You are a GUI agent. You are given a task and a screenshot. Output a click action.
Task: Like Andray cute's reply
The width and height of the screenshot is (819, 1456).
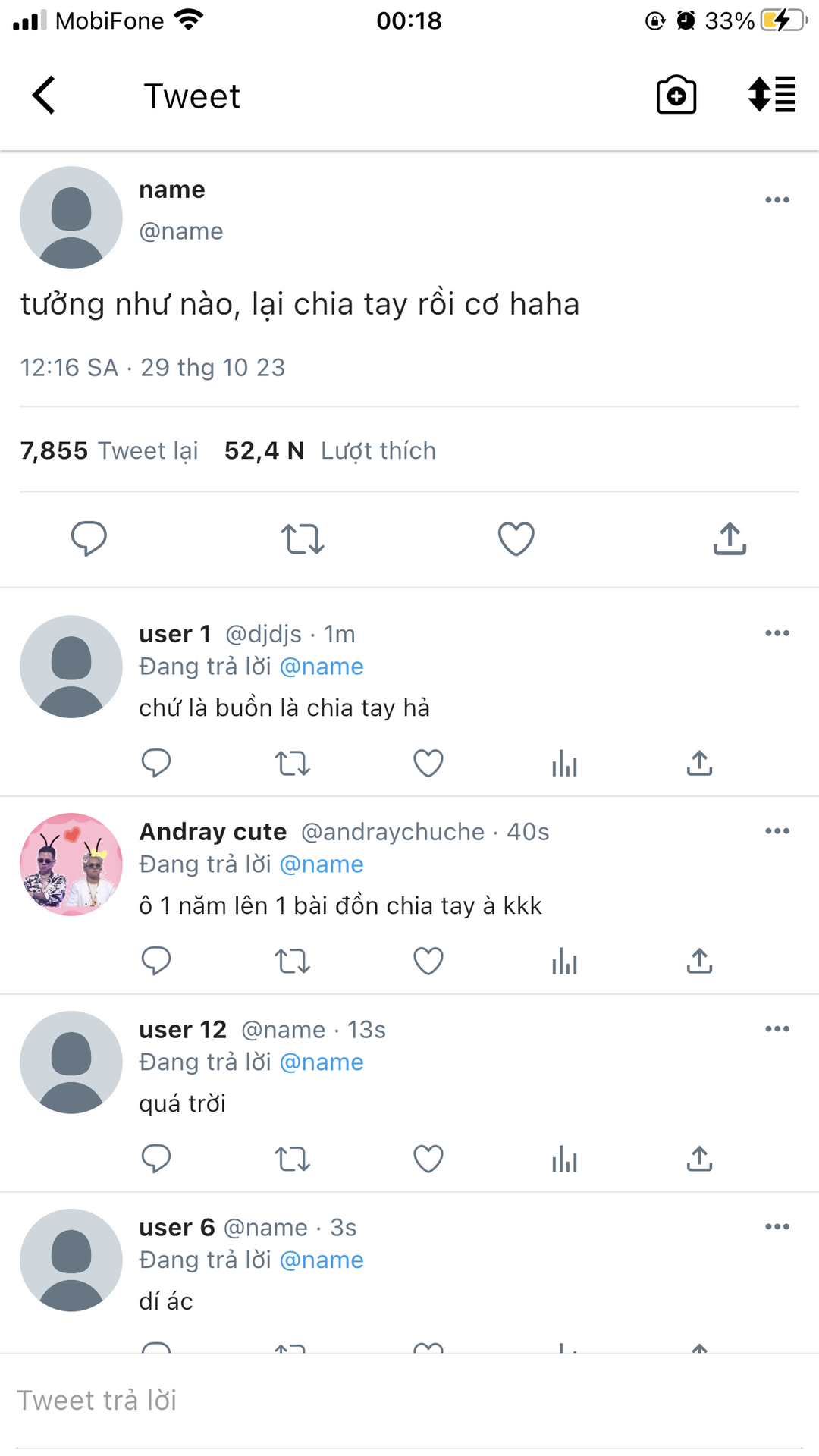[428, 962]
